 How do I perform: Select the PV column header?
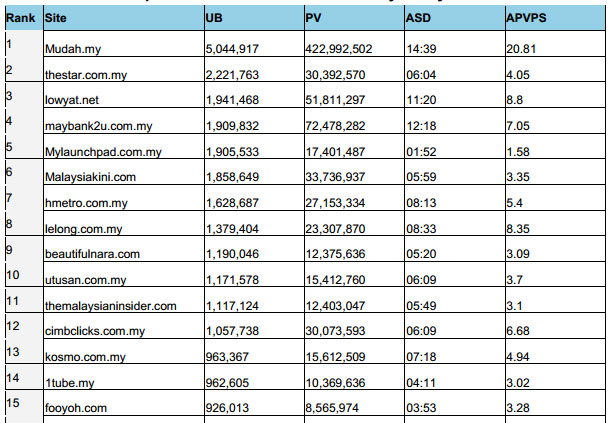(313, 19)
